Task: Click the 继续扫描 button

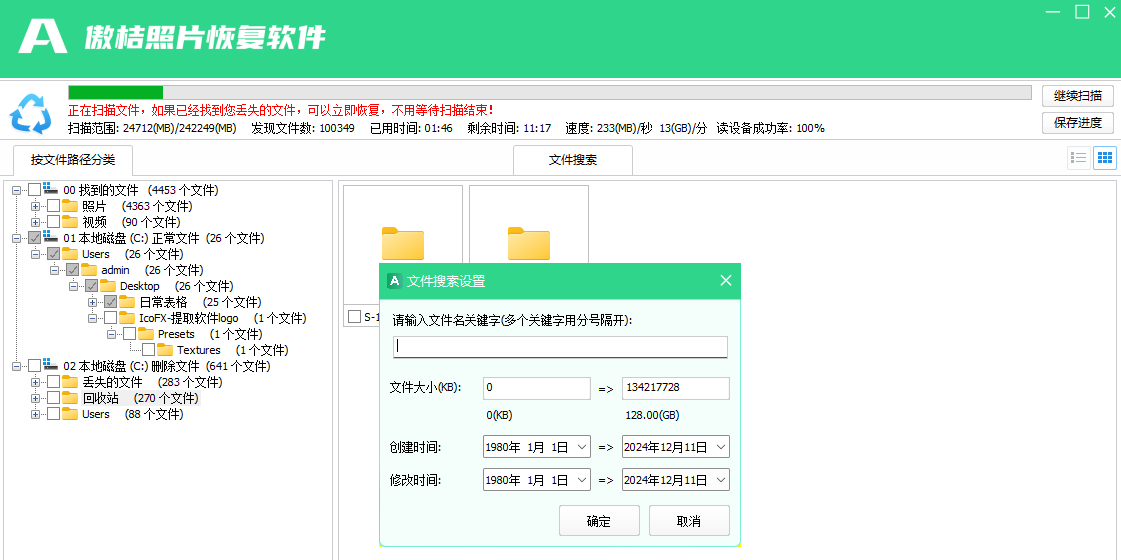Action: [x=1077, y=95]
